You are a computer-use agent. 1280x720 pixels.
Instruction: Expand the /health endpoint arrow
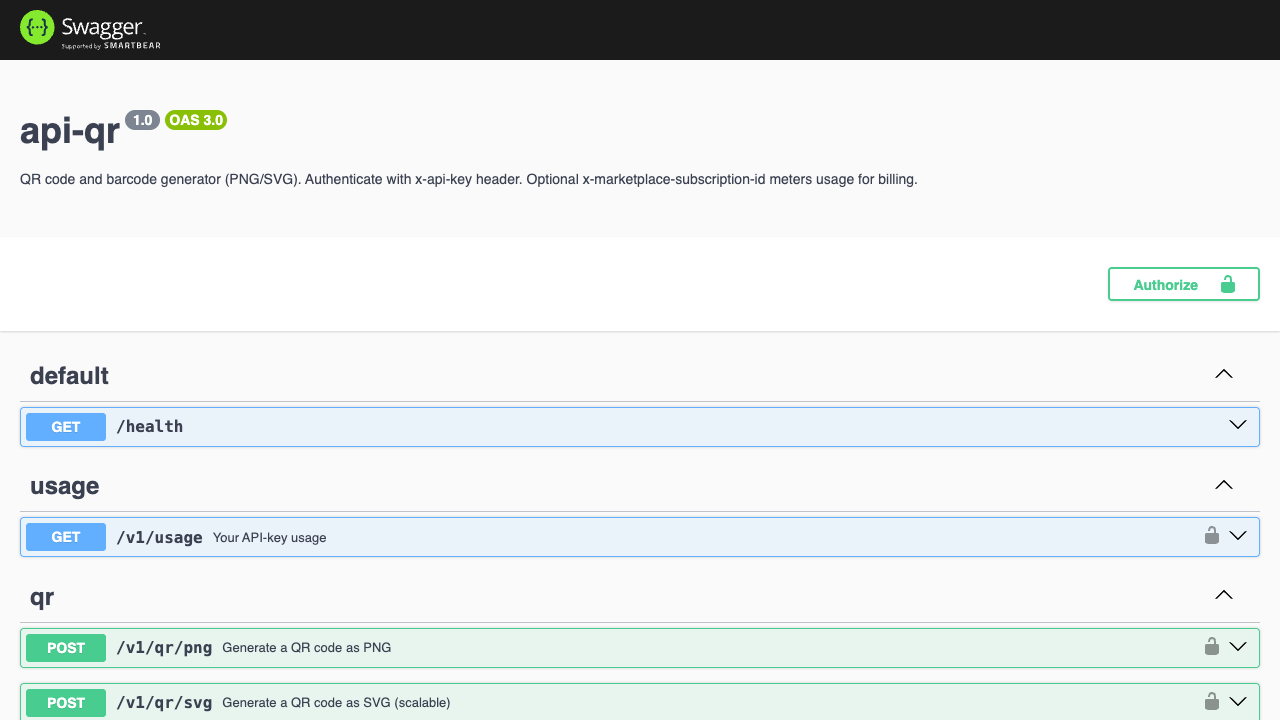point(1238,425)
